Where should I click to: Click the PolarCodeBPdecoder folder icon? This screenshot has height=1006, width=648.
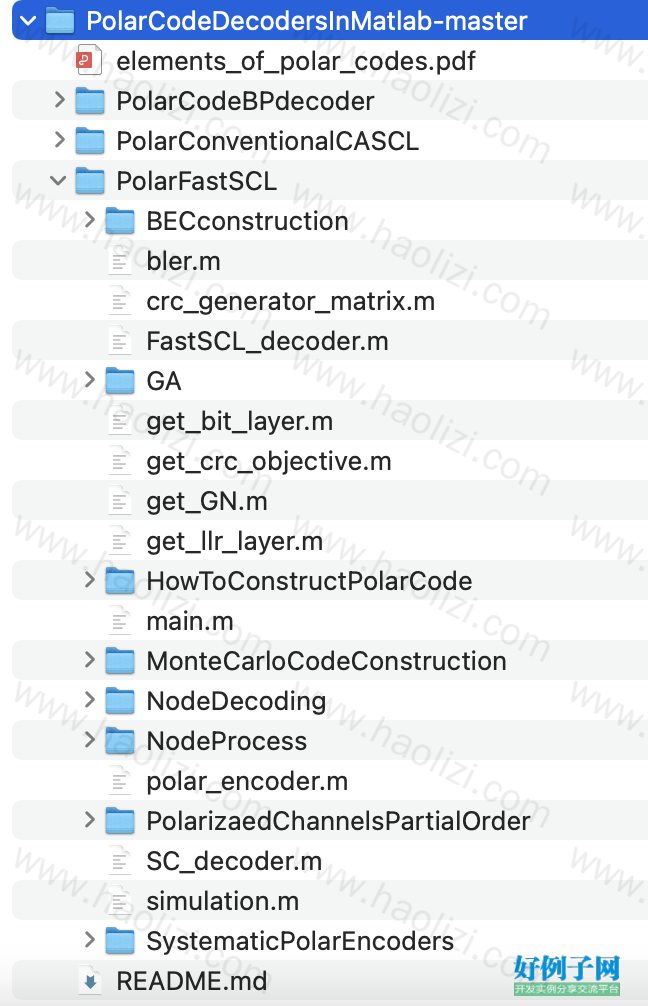(90, 101)
